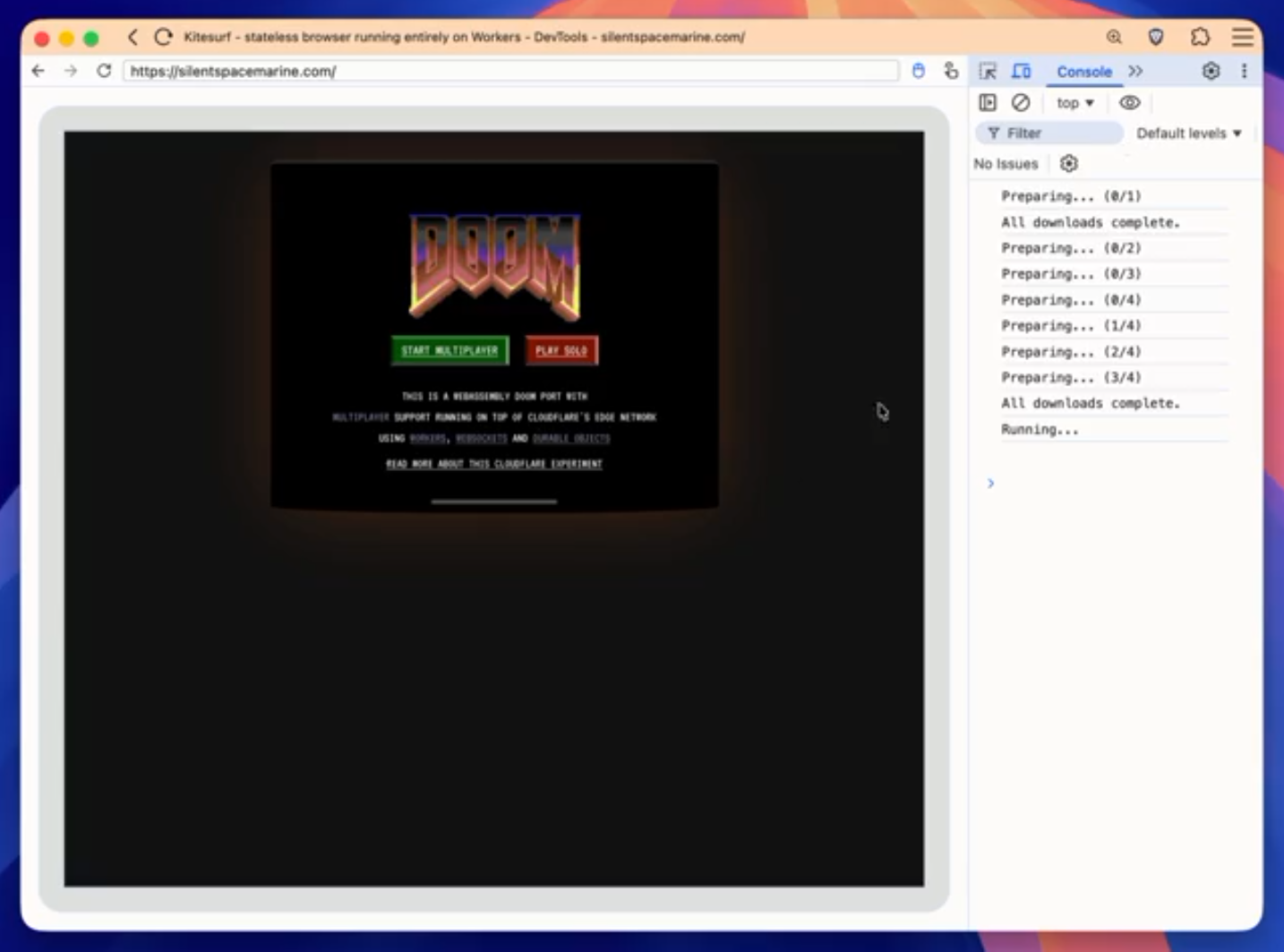Click the shield icon in title bar
The width and height of the screenshot is (1284, 952).
(1156, 37)
